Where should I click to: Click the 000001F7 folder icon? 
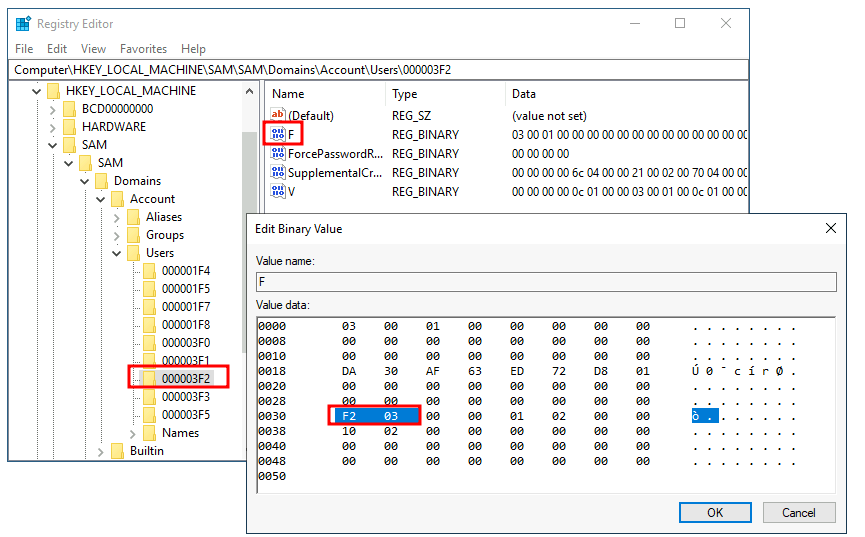149,307
